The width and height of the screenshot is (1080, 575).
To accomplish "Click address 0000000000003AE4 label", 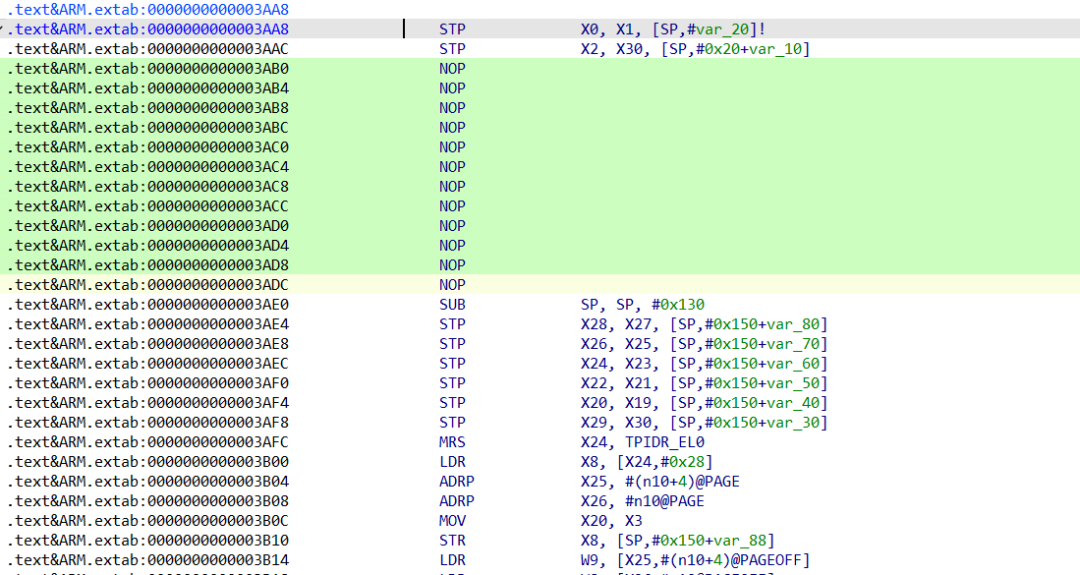I will pos(147,324).
